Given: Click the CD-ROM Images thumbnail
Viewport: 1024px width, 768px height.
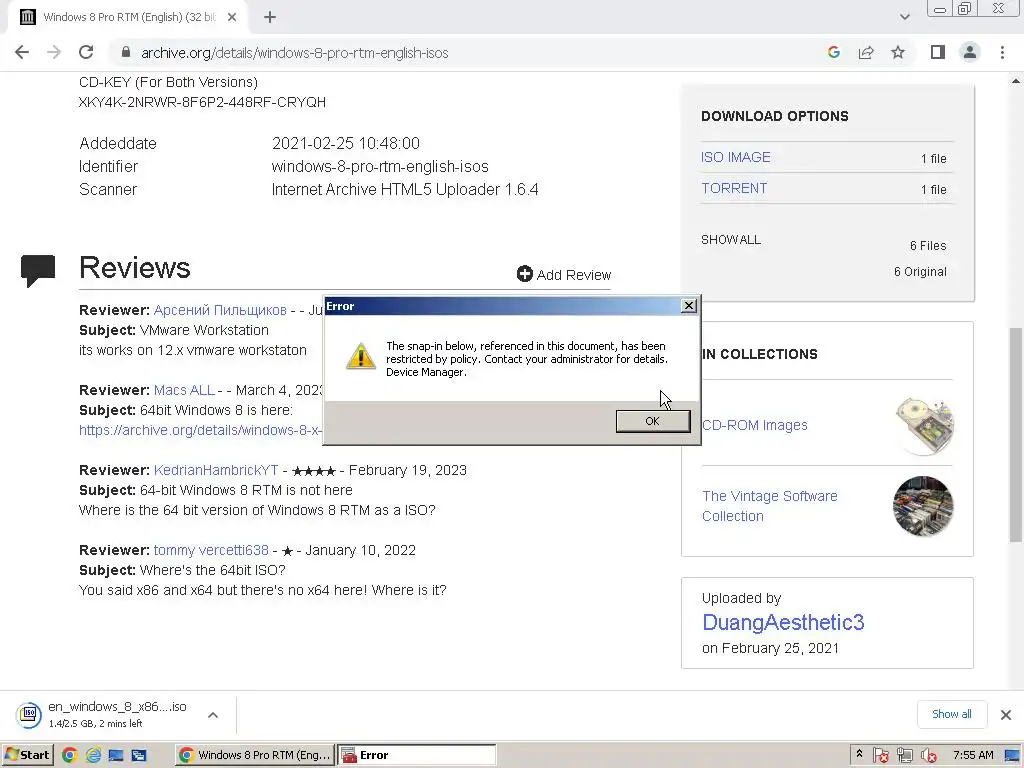Looking at the screenshot, I should tap(923, 426).
